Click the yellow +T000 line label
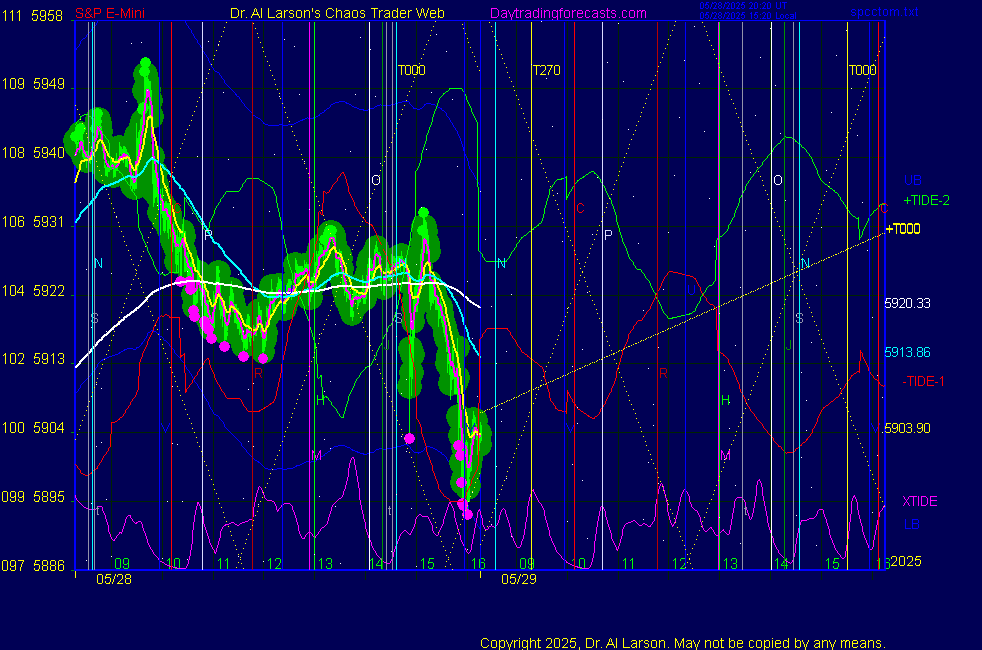The width and height of the screenshot is (982, 650). coord(903,229)
